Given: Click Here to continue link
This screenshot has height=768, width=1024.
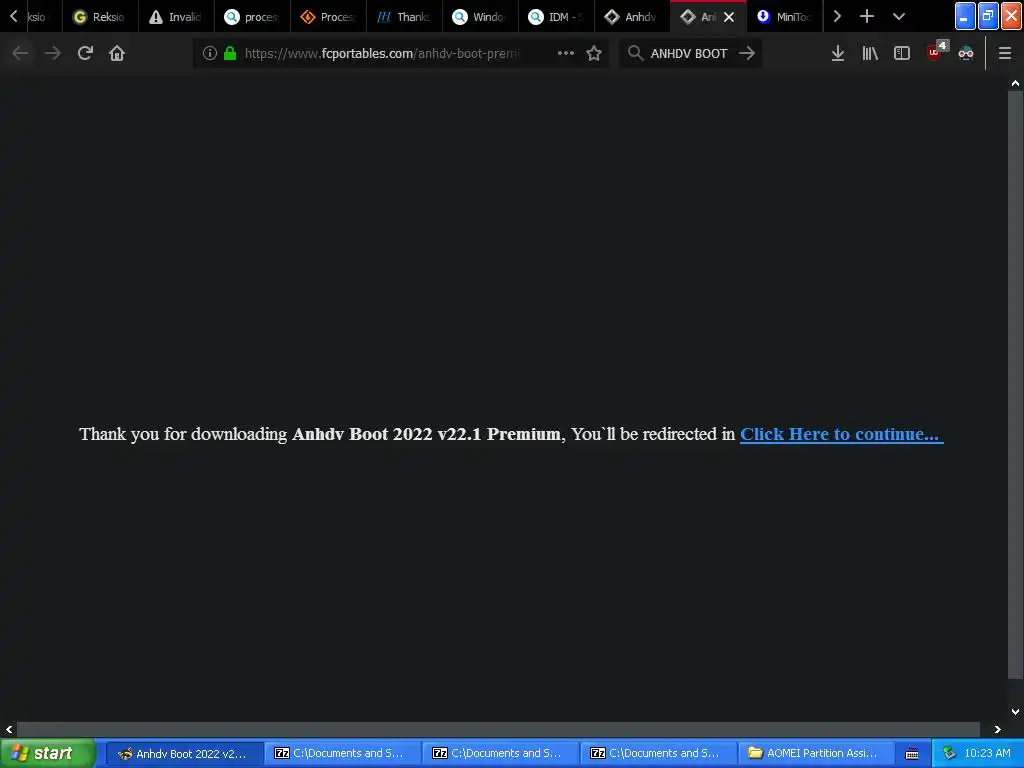Looking at the screenshot, I should pyautogui.click(x=841, y=434).
